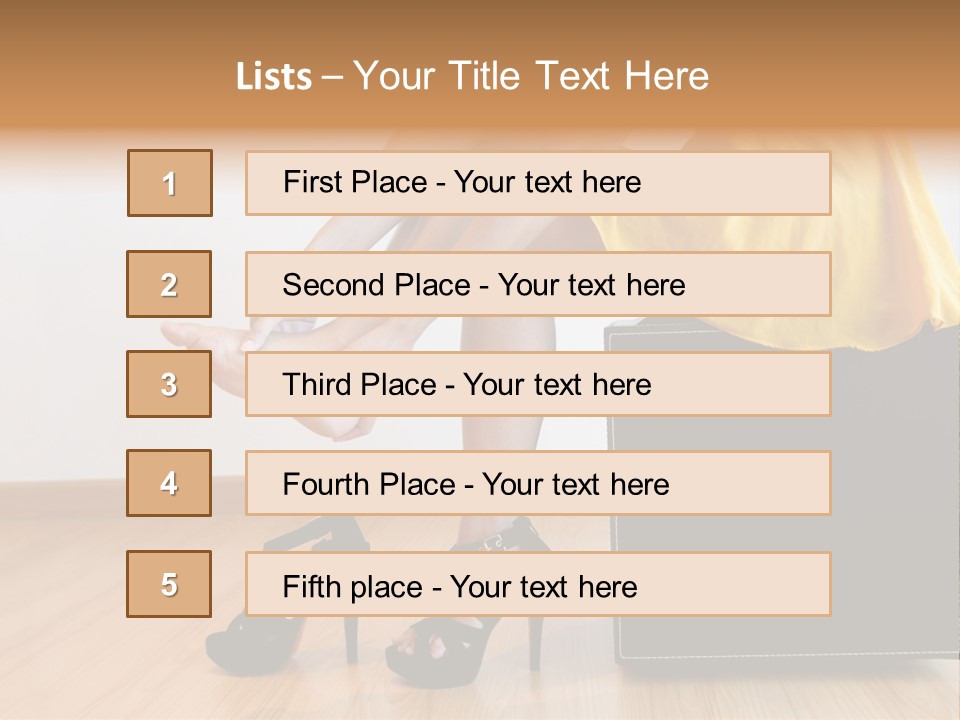The height and width of the screenshot is (720, 960).
Task: Select the Fifth place text bar
Action: [538, 583]
